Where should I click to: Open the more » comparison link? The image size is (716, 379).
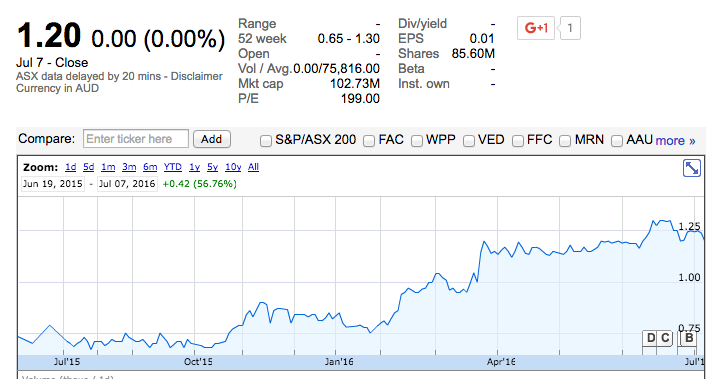point(675,141)
